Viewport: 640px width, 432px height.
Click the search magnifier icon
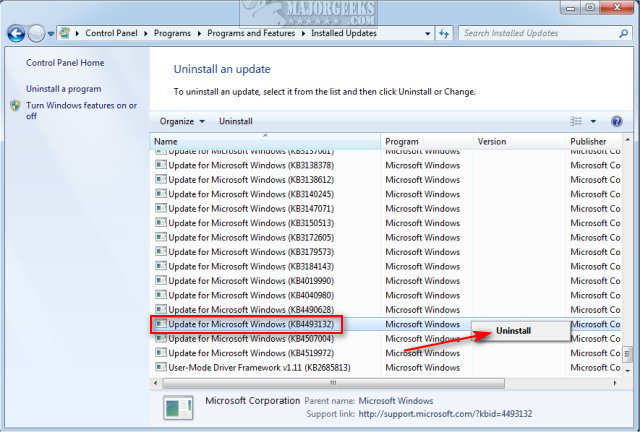pos(623,33)
